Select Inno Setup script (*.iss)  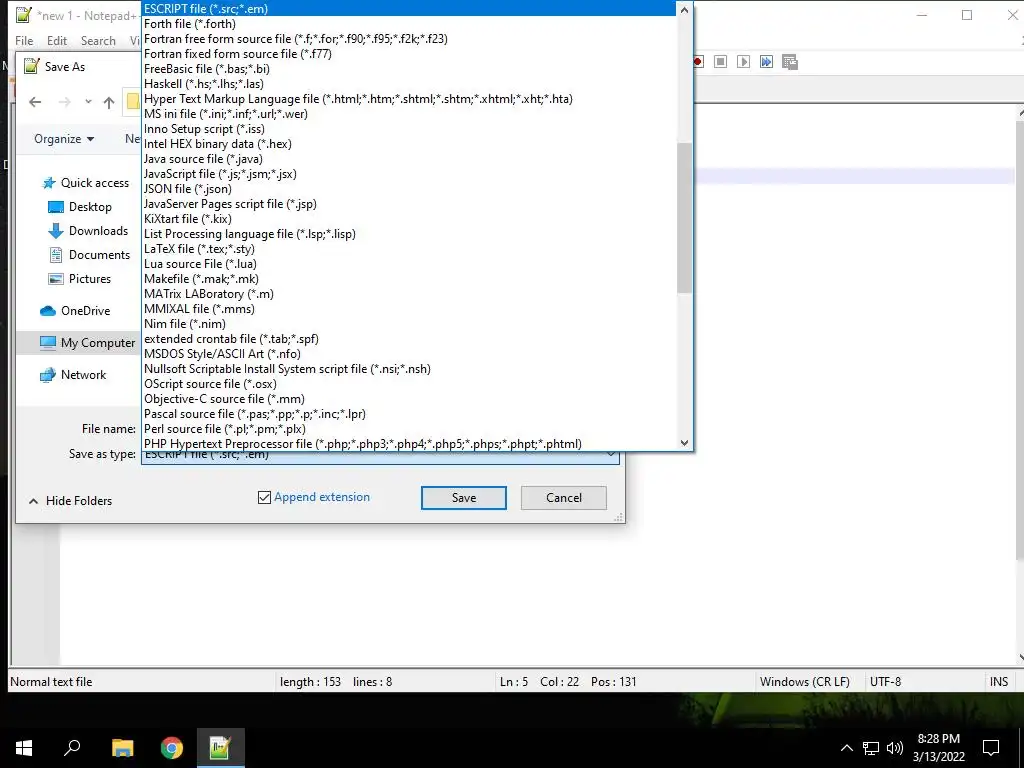tap(408, 129)
